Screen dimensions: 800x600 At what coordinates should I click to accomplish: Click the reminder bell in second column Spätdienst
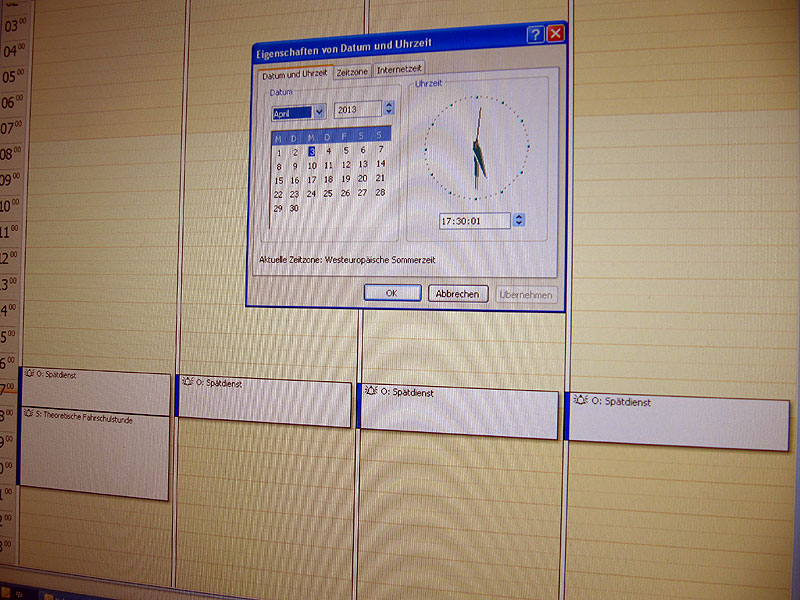pos(186,382)
